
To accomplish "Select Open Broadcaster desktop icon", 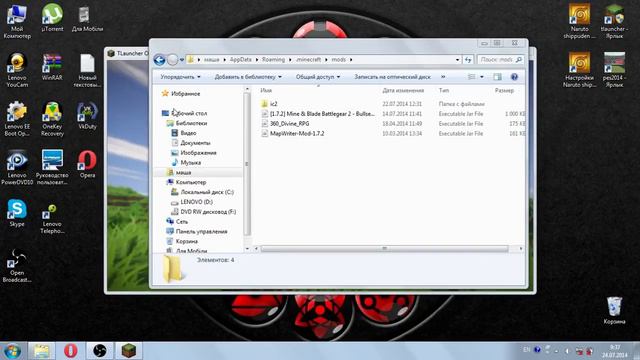I will click(17, 265).
